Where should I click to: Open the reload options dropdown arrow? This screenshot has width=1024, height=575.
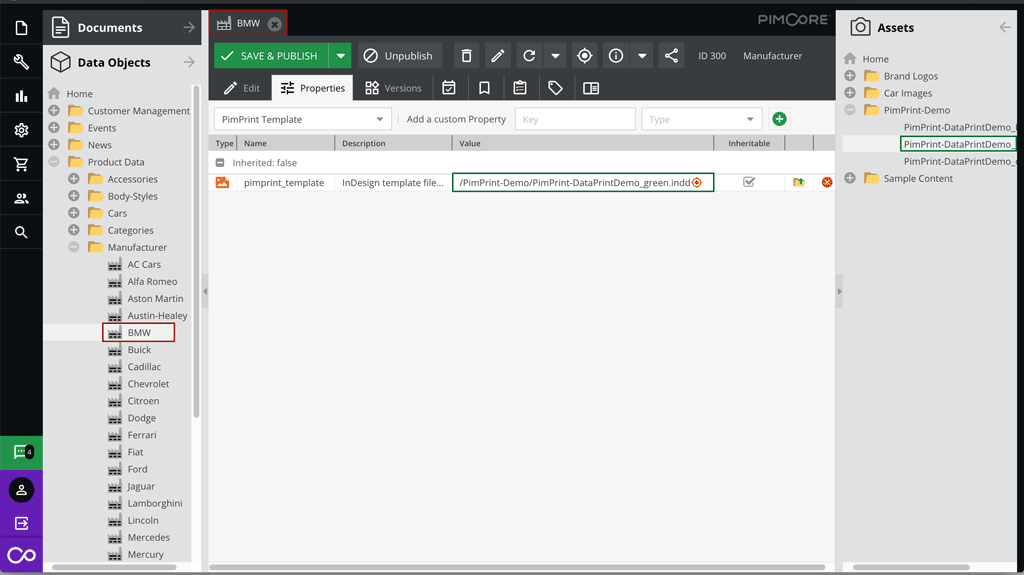555,56
